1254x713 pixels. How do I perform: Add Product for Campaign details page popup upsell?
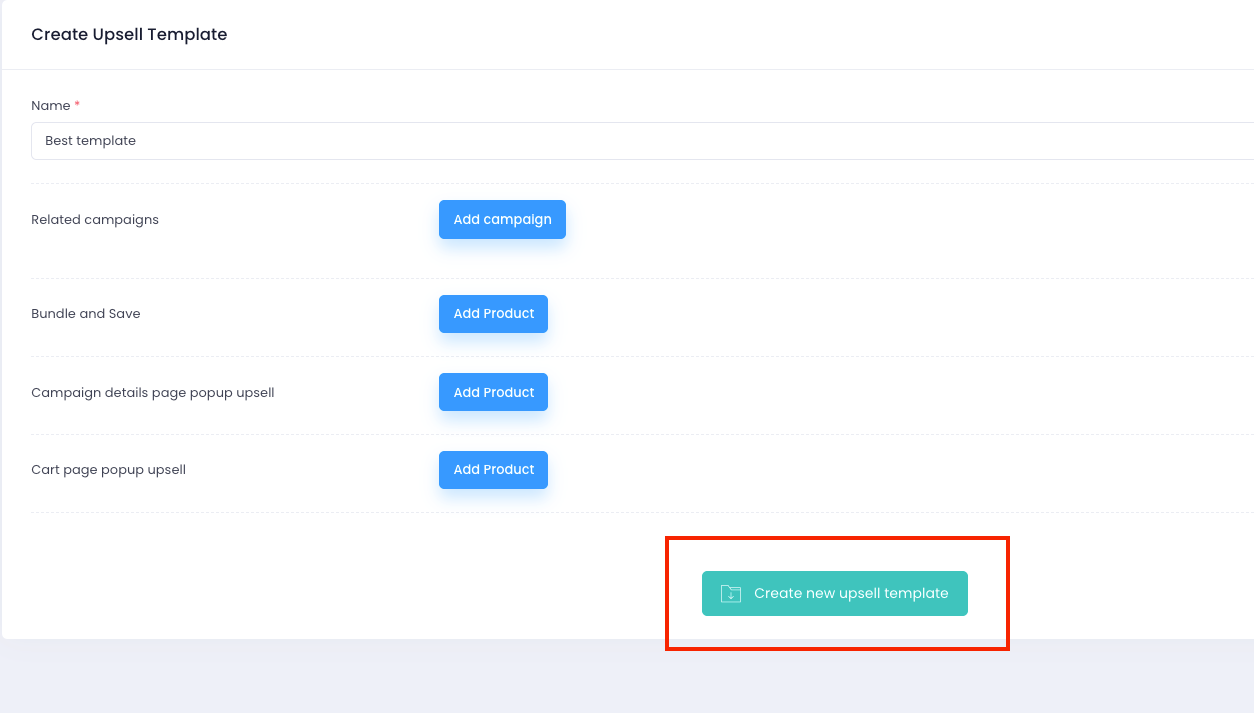(493, 392)
